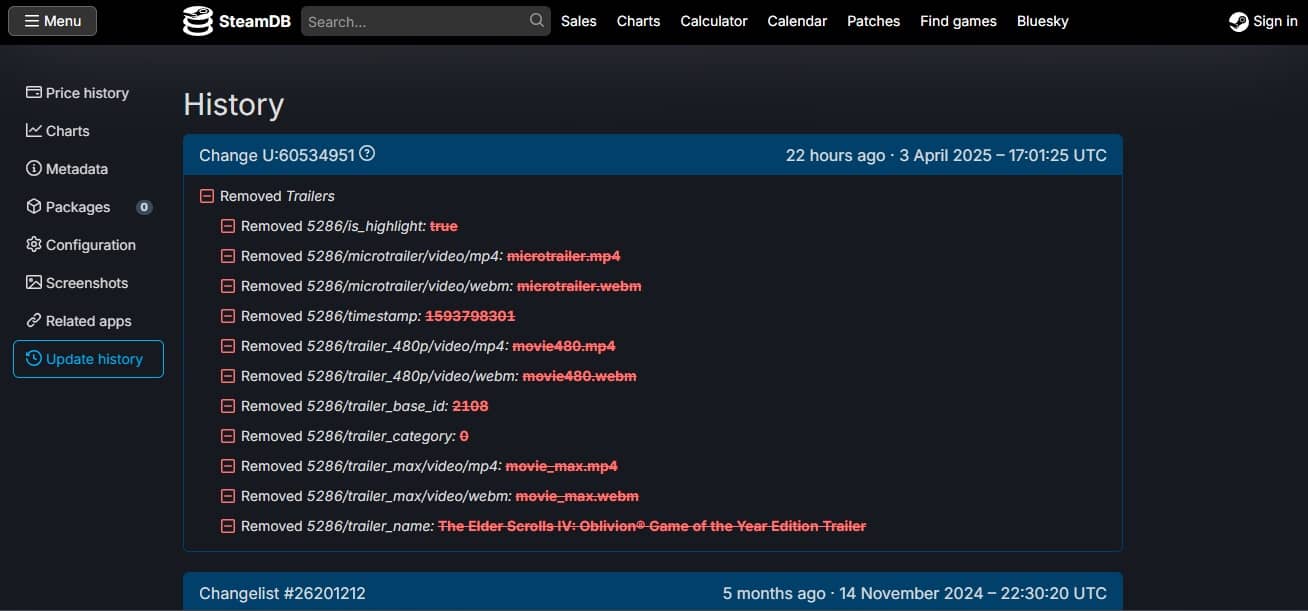Open Related apps sidebar tab

[x=88, y=321]
